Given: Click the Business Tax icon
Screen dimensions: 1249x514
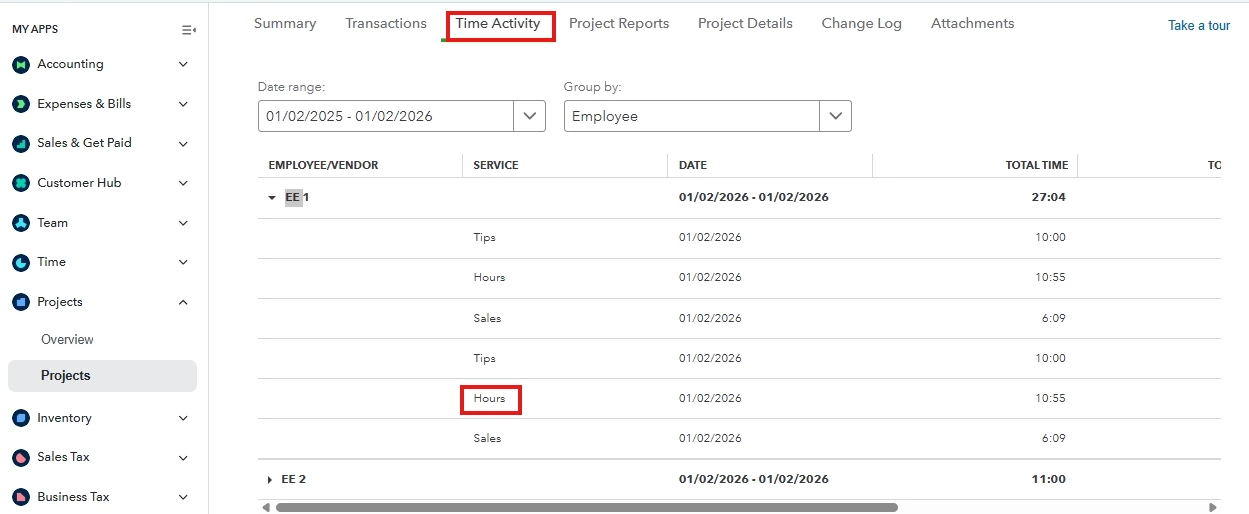Looking at the screenshot, I should [x=21, y=497].
